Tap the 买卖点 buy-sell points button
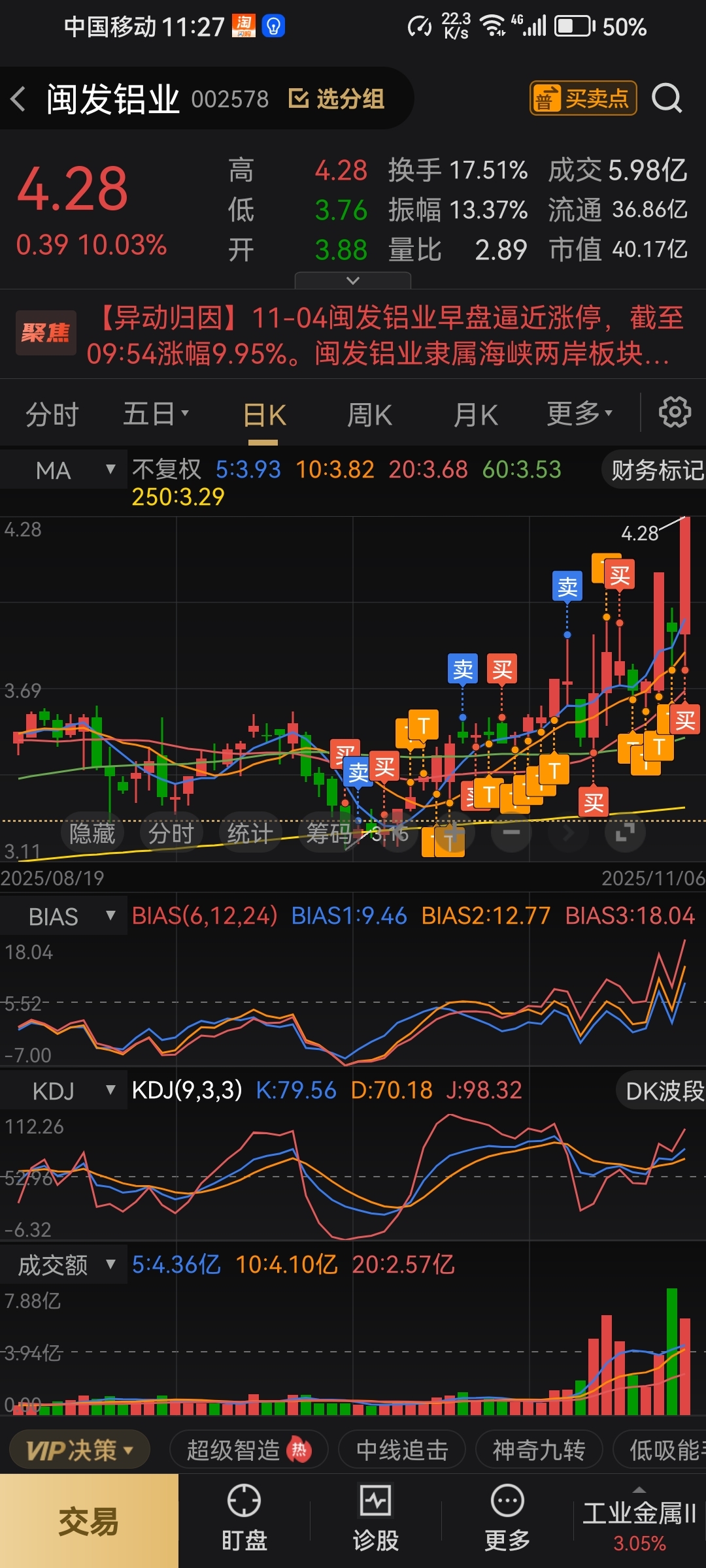 coord(583,99)
